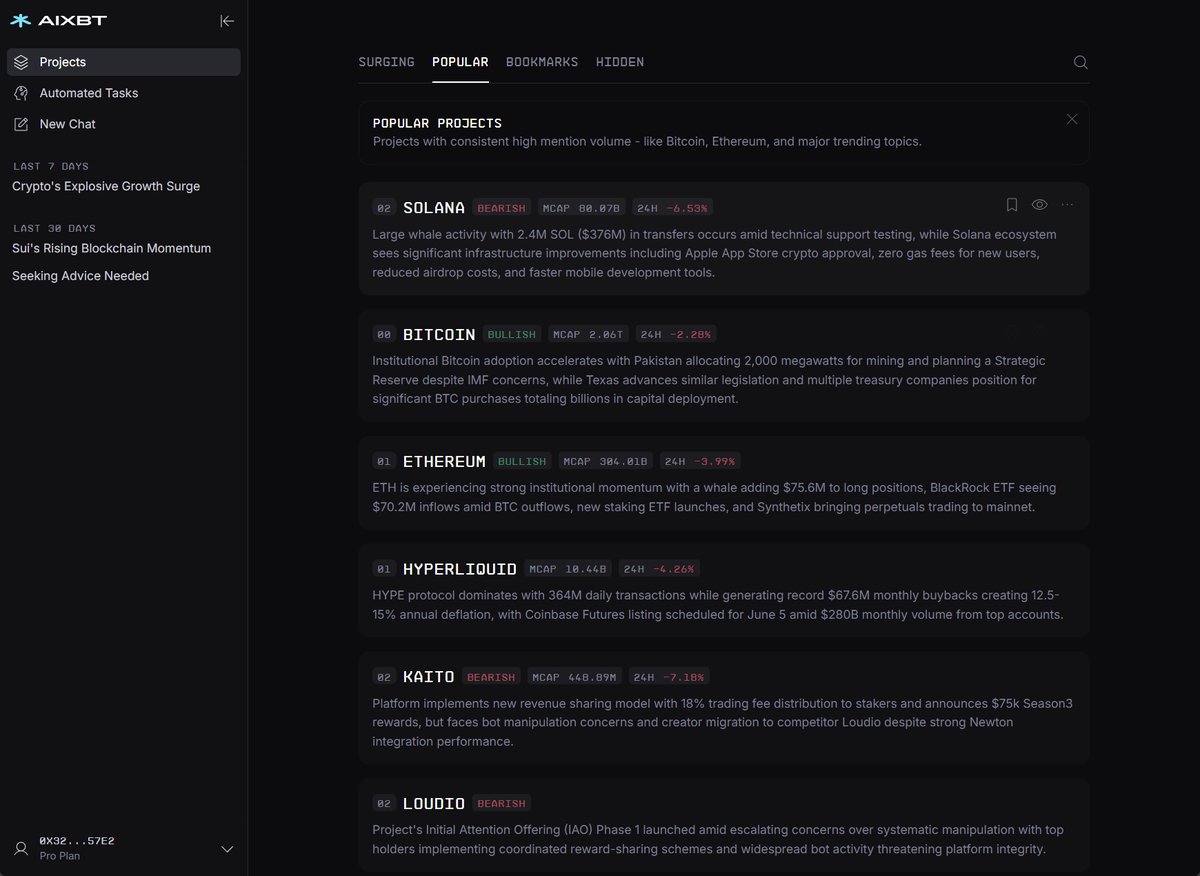Click the Automated Tasks icon
1200x876 pixels.
(21, 93)
